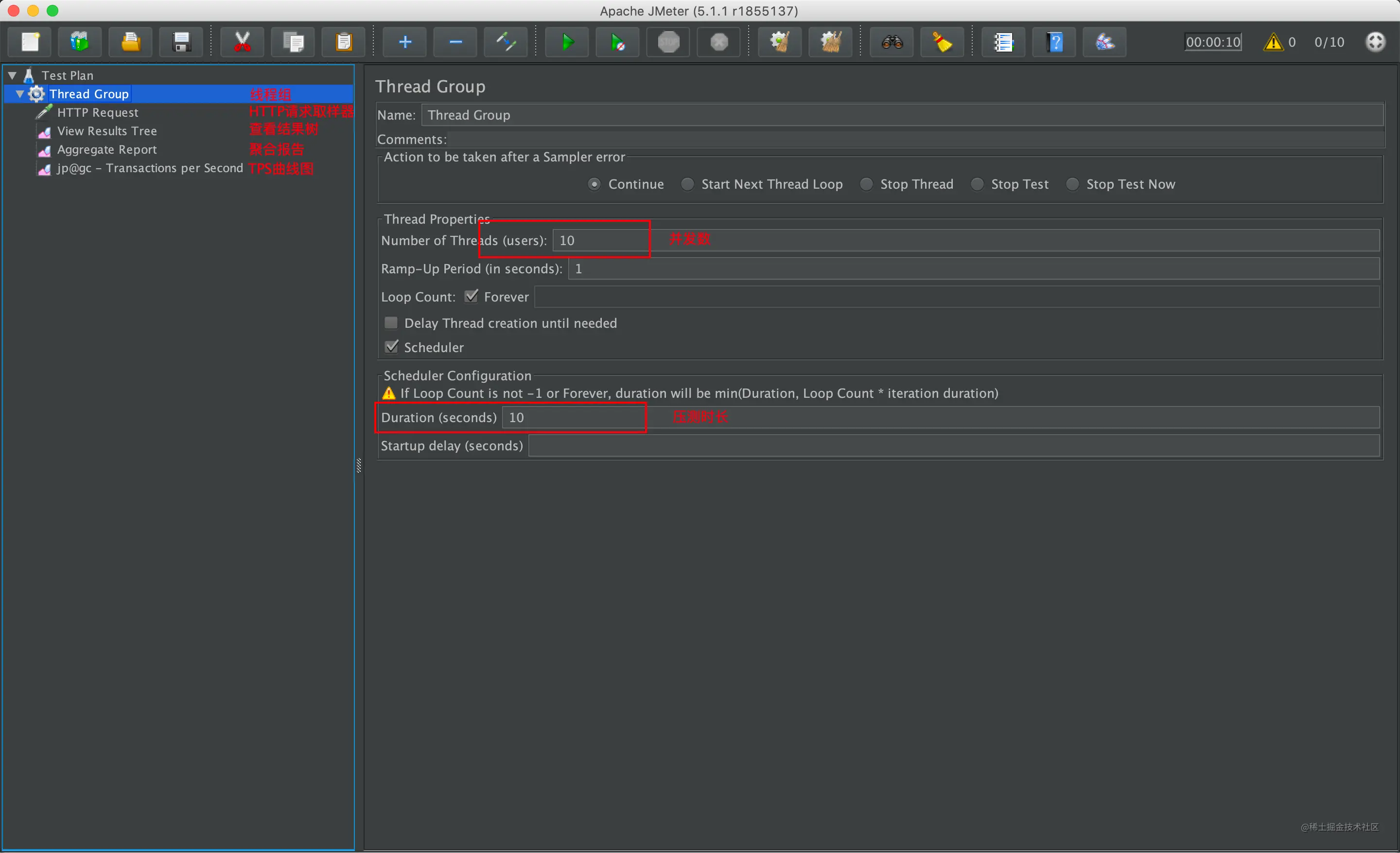Image resolution: width=1400 pixels, height=853 pixels.
Task: Select Continue radio button on error
Action: pos(593,184)
